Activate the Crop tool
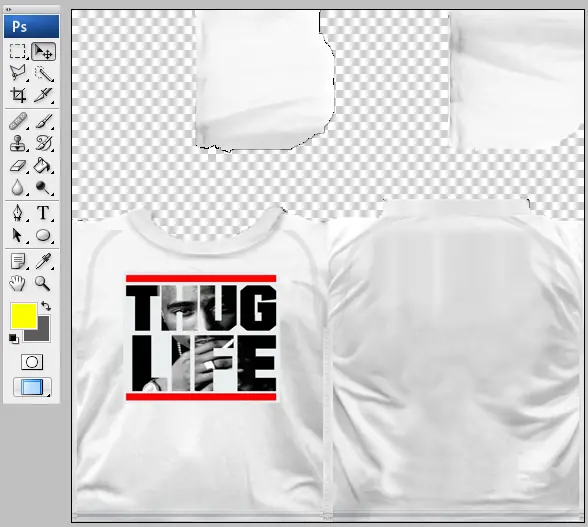The height and width of the screenshot is (527, 588). coord(18,95)
